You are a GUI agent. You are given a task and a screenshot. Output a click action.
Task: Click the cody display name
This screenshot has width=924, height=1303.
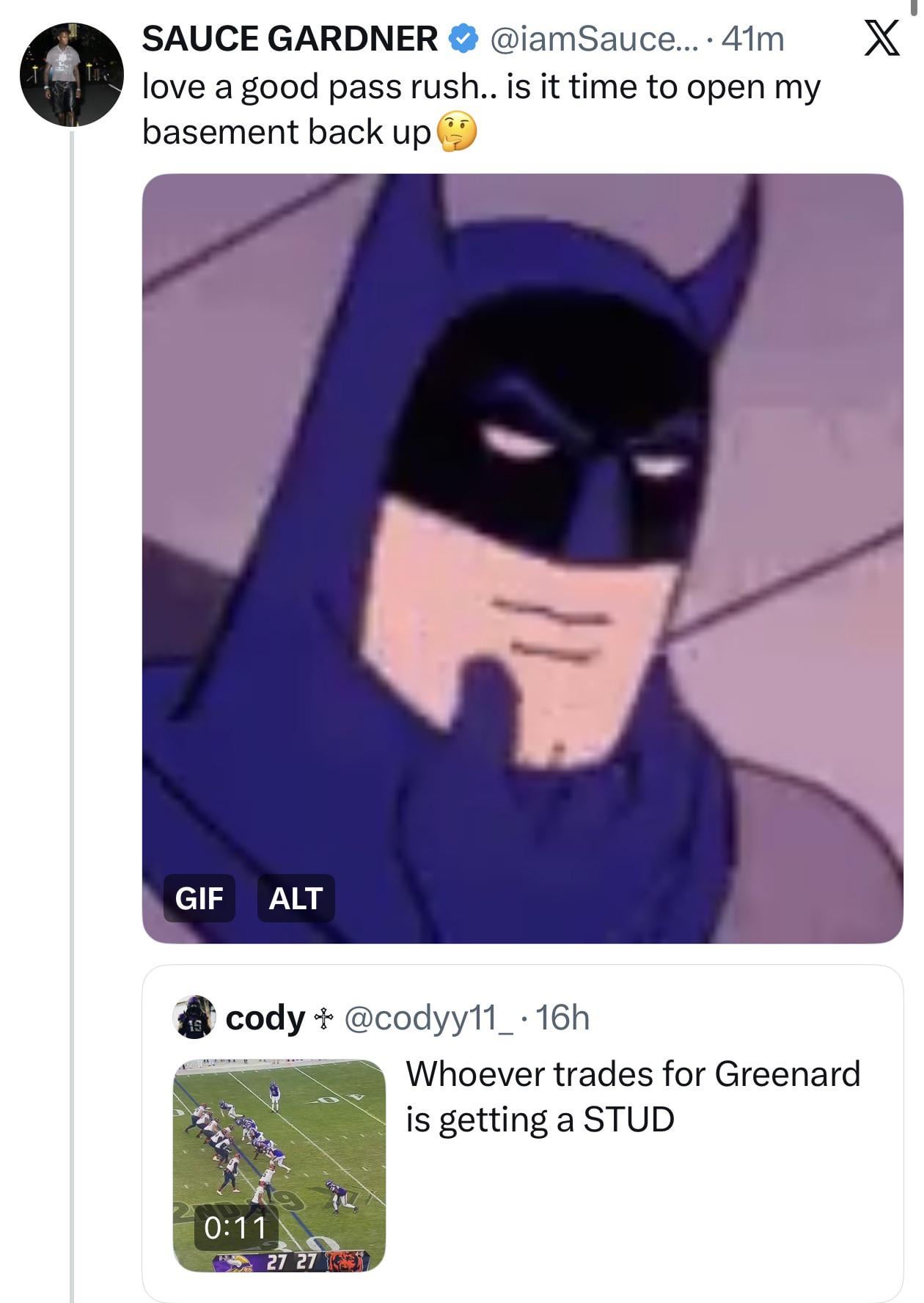(265, 1018)
